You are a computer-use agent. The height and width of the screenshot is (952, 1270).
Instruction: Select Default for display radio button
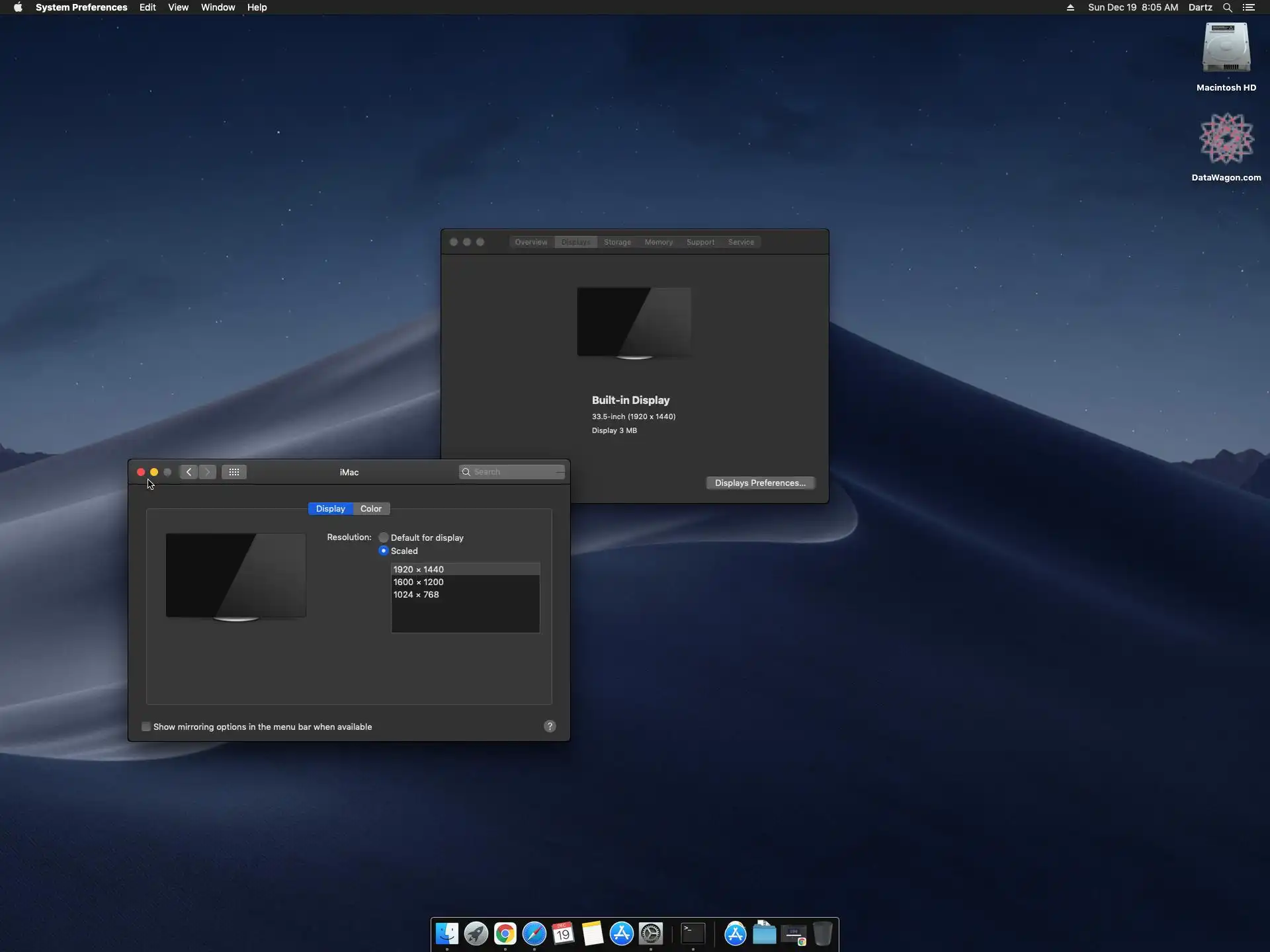point(384,537)
